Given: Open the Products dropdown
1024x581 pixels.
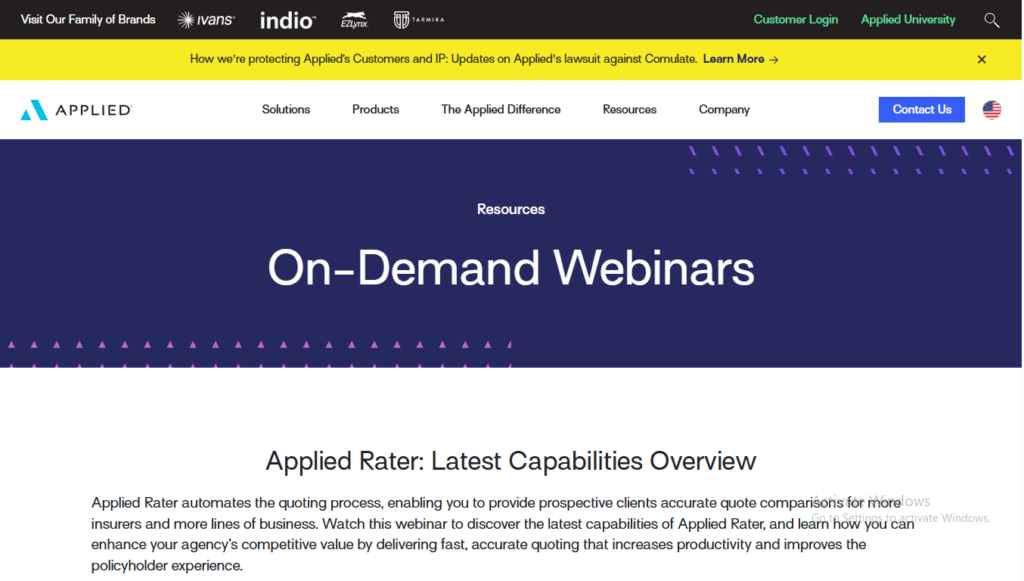Looking at the screenshot, I should 375,110.
